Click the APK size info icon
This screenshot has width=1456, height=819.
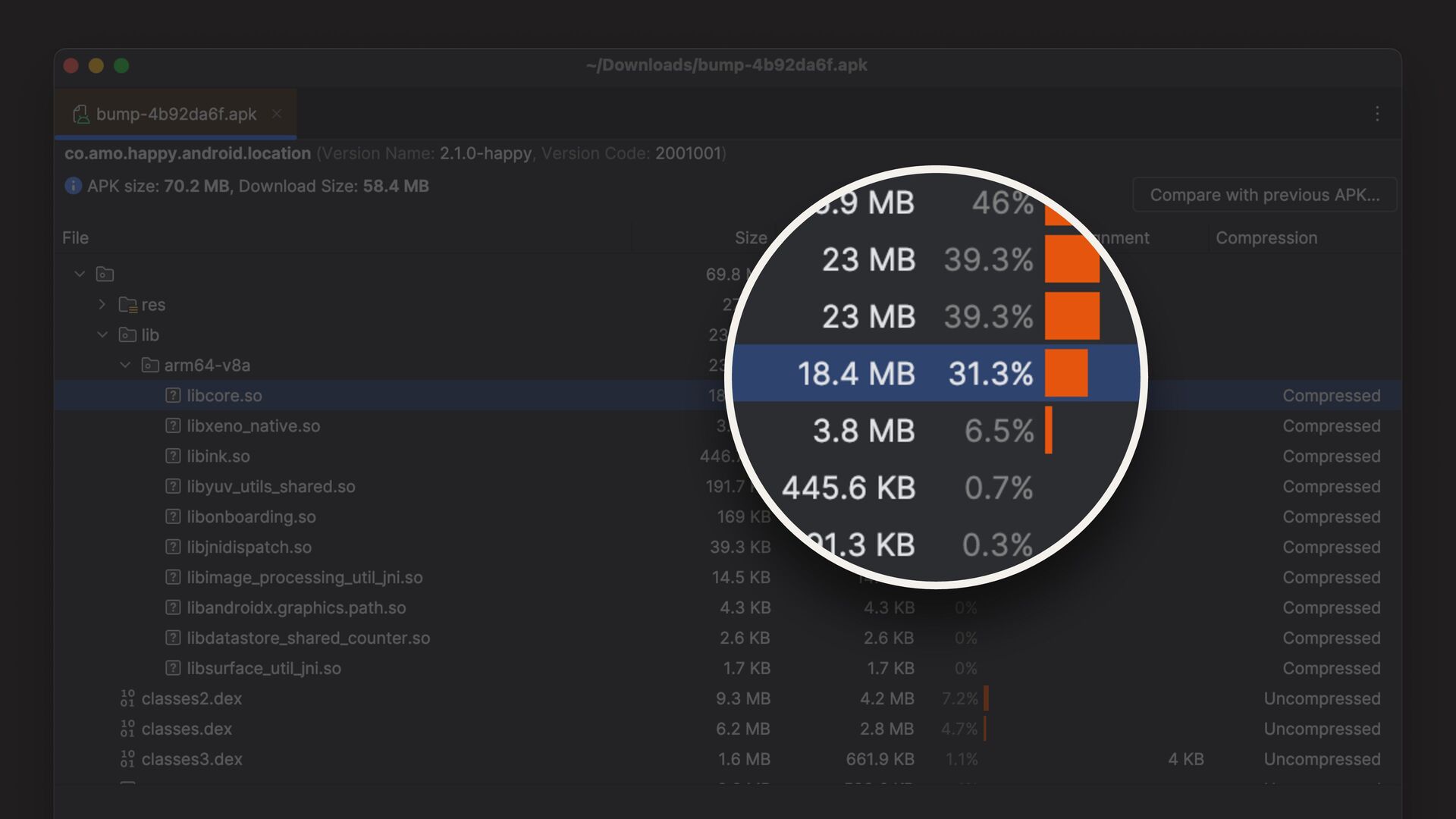coord(73,186)
